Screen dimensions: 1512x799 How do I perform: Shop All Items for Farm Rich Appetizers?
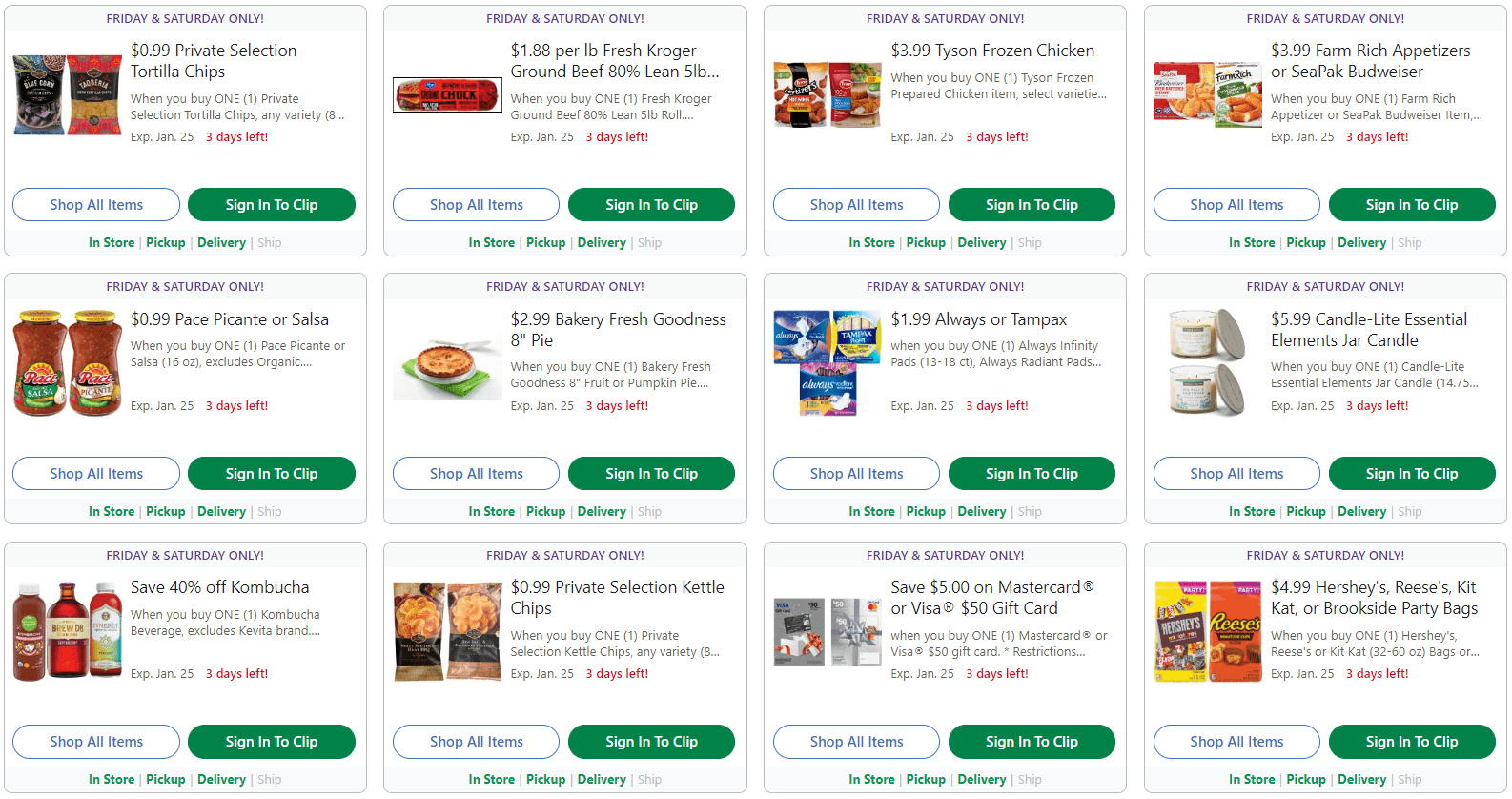1236,204
